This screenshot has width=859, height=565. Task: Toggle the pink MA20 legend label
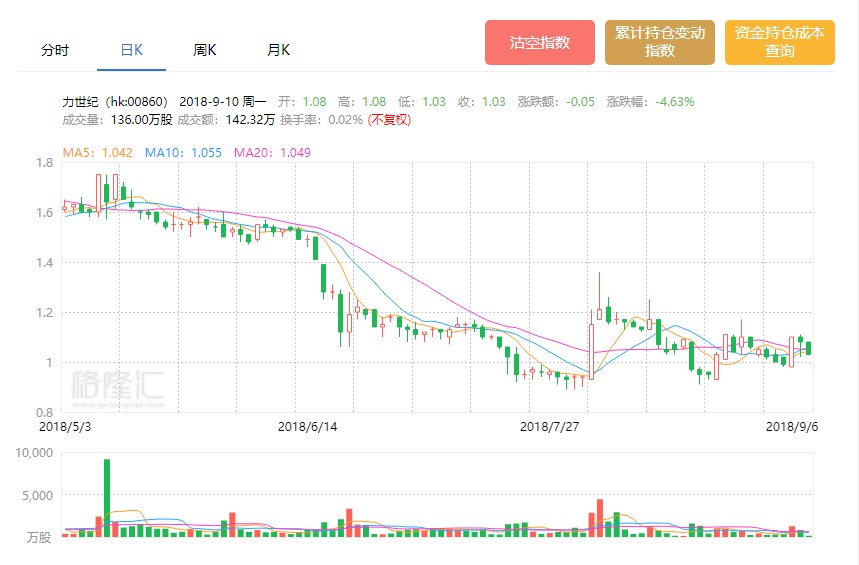pos(272,153)
